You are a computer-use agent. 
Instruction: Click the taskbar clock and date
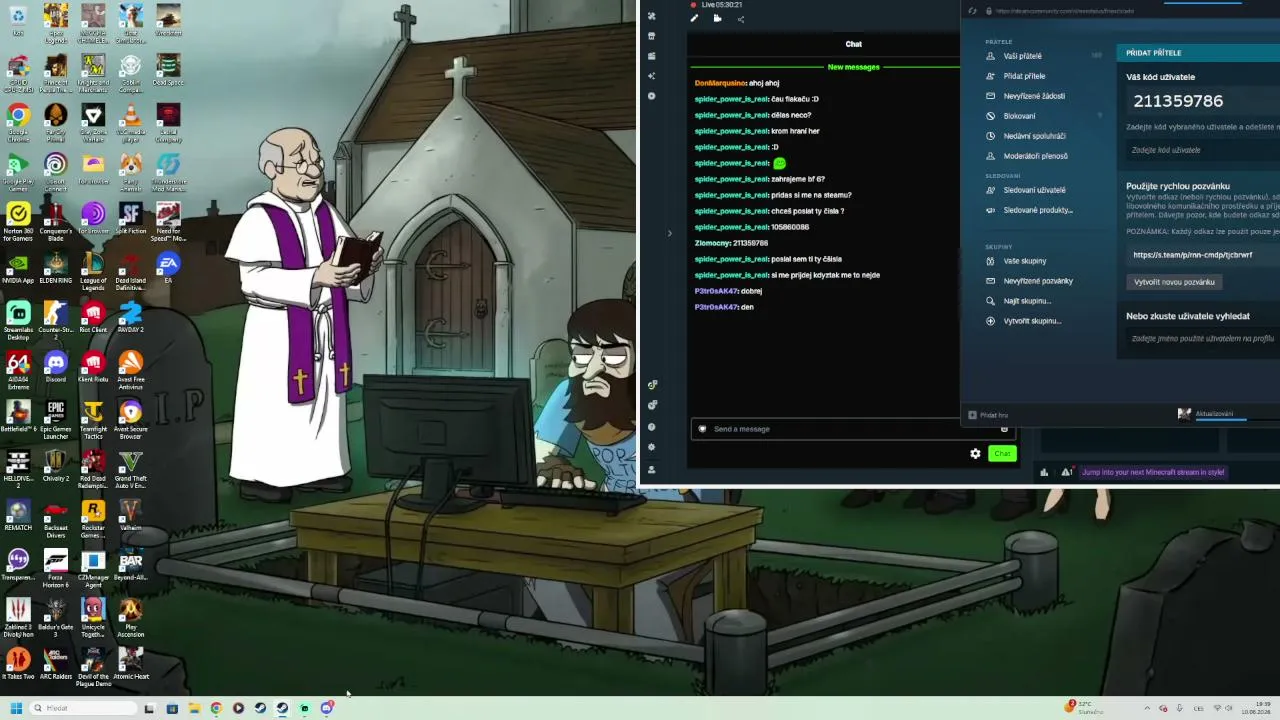tap(1256, 708)
